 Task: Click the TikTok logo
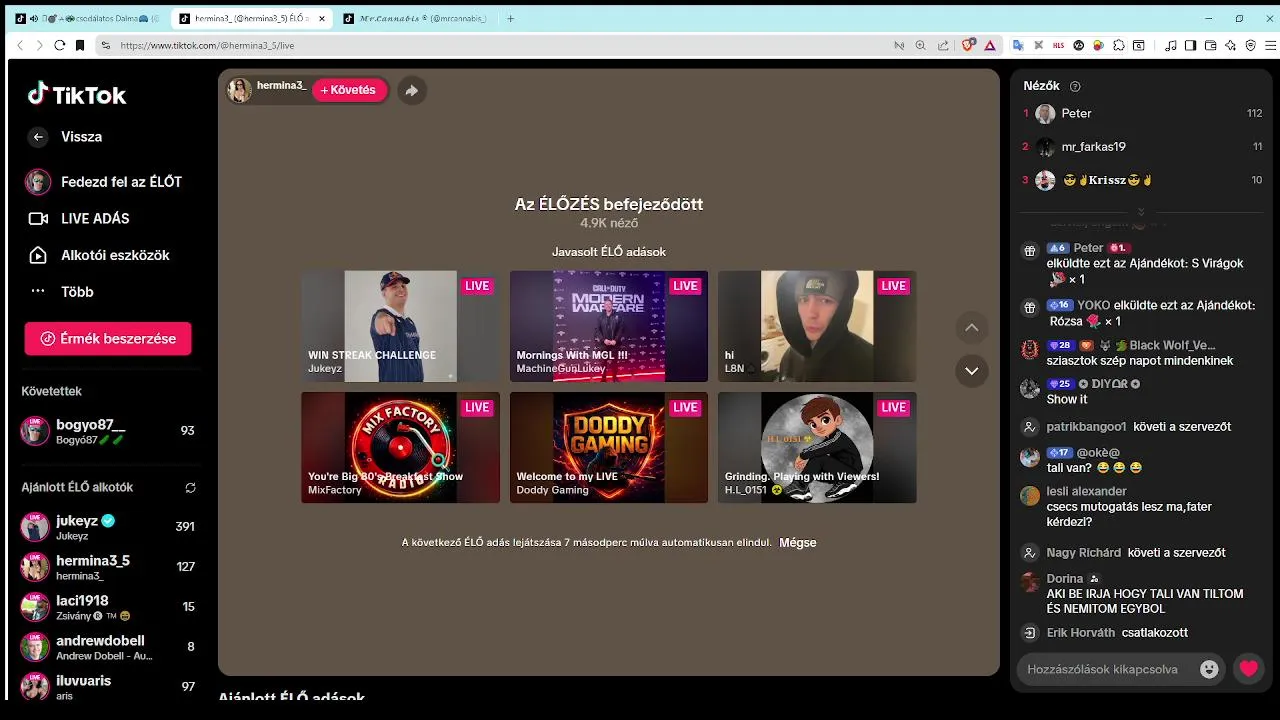pos(77,95)
